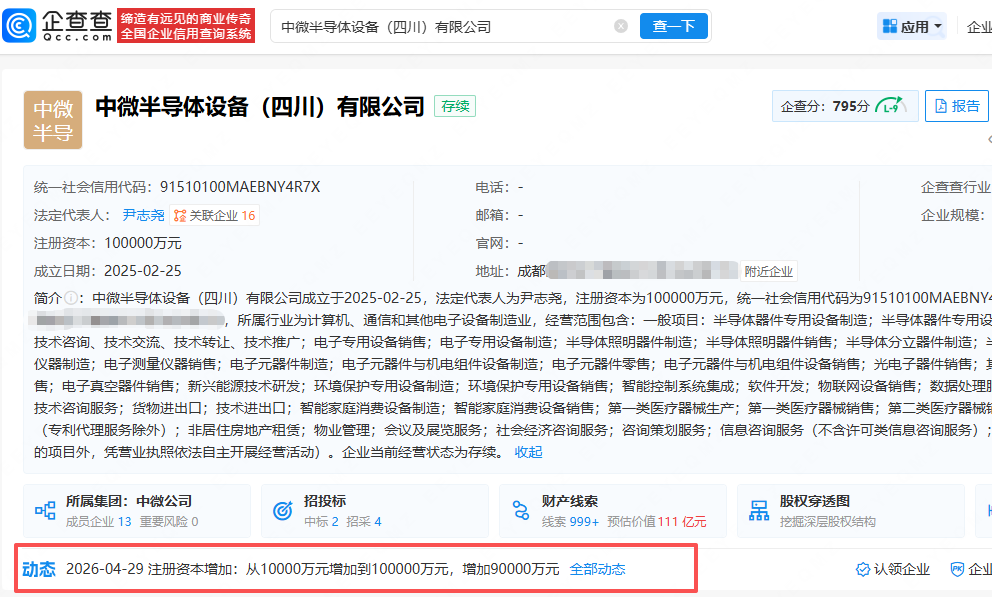This screenshot has width=992, height=597.
Task: Click 成立日期 2025-02-25 value
Action: pos(142,271)
